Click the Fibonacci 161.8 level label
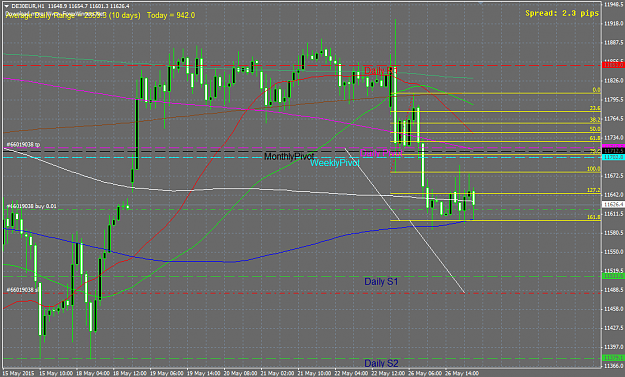The image size is (625, 377). [594, 217]
